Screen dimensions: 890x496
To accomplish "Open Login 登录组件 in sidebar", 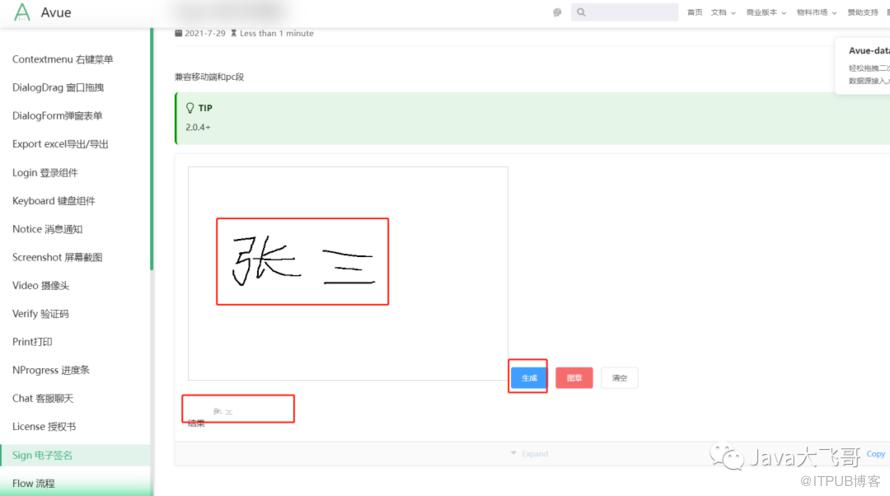I will pyautogui.click(x=45, y=173).
